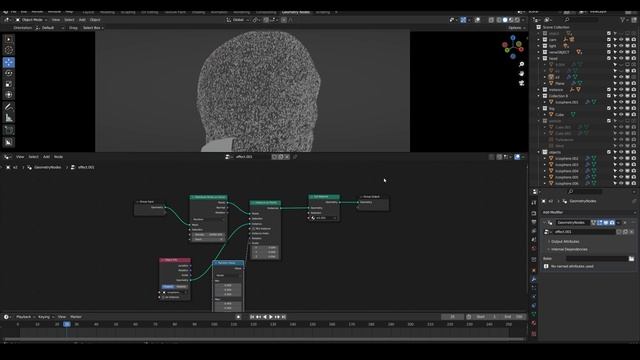The width and height of the screenshot is (640, 360).
Task: Click the Distribute Points on Faces node header
Action: tap(208, 197)
